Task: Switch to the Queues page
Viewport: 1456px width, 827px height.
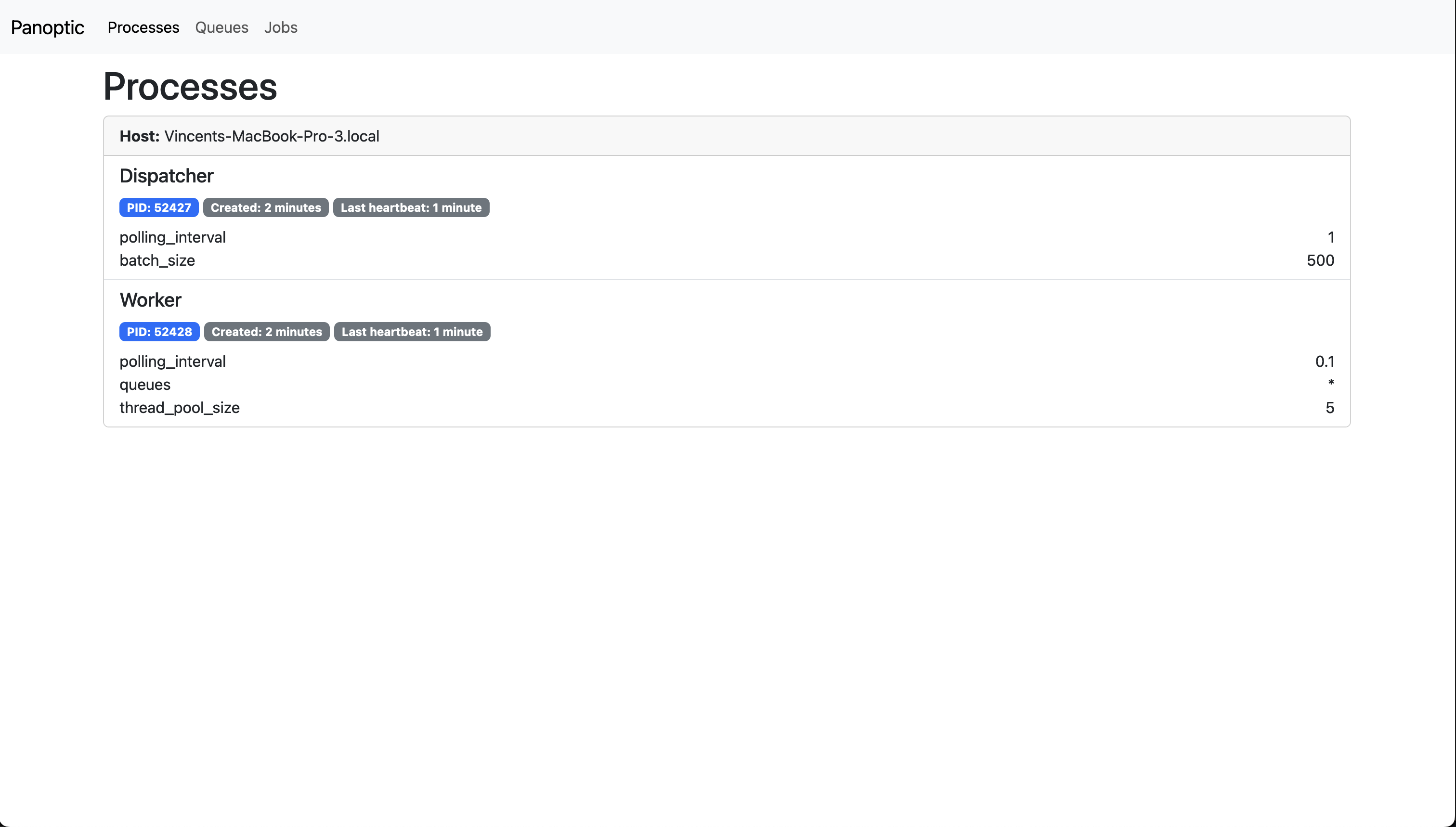Action: coord(221,27)
